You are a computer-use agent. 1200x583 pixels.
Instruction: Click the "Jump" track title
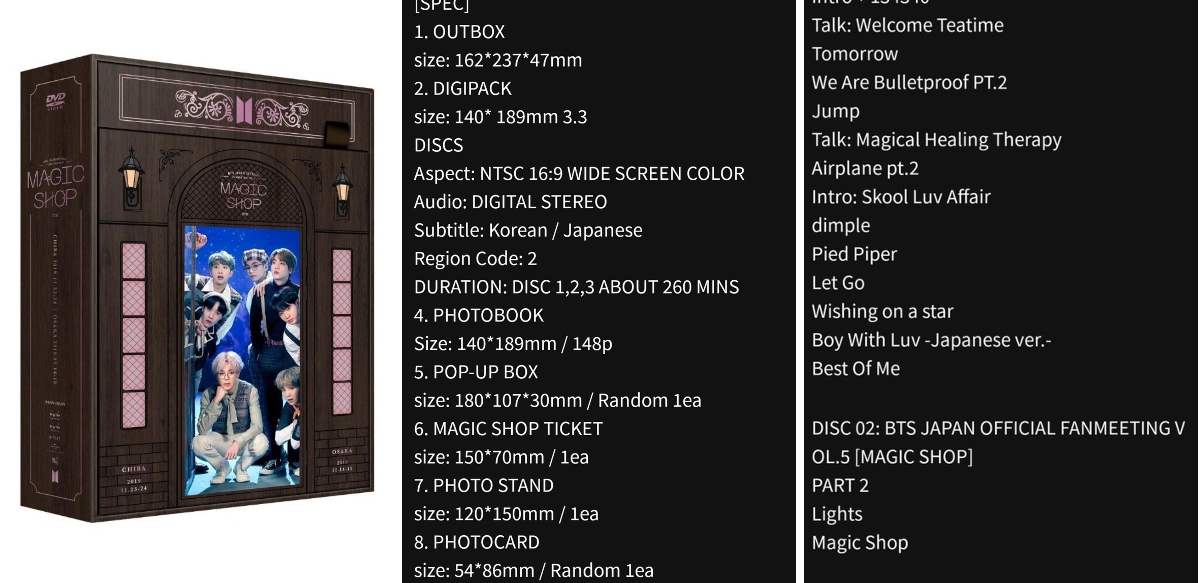pyautogui.click(x=836, y=111)
